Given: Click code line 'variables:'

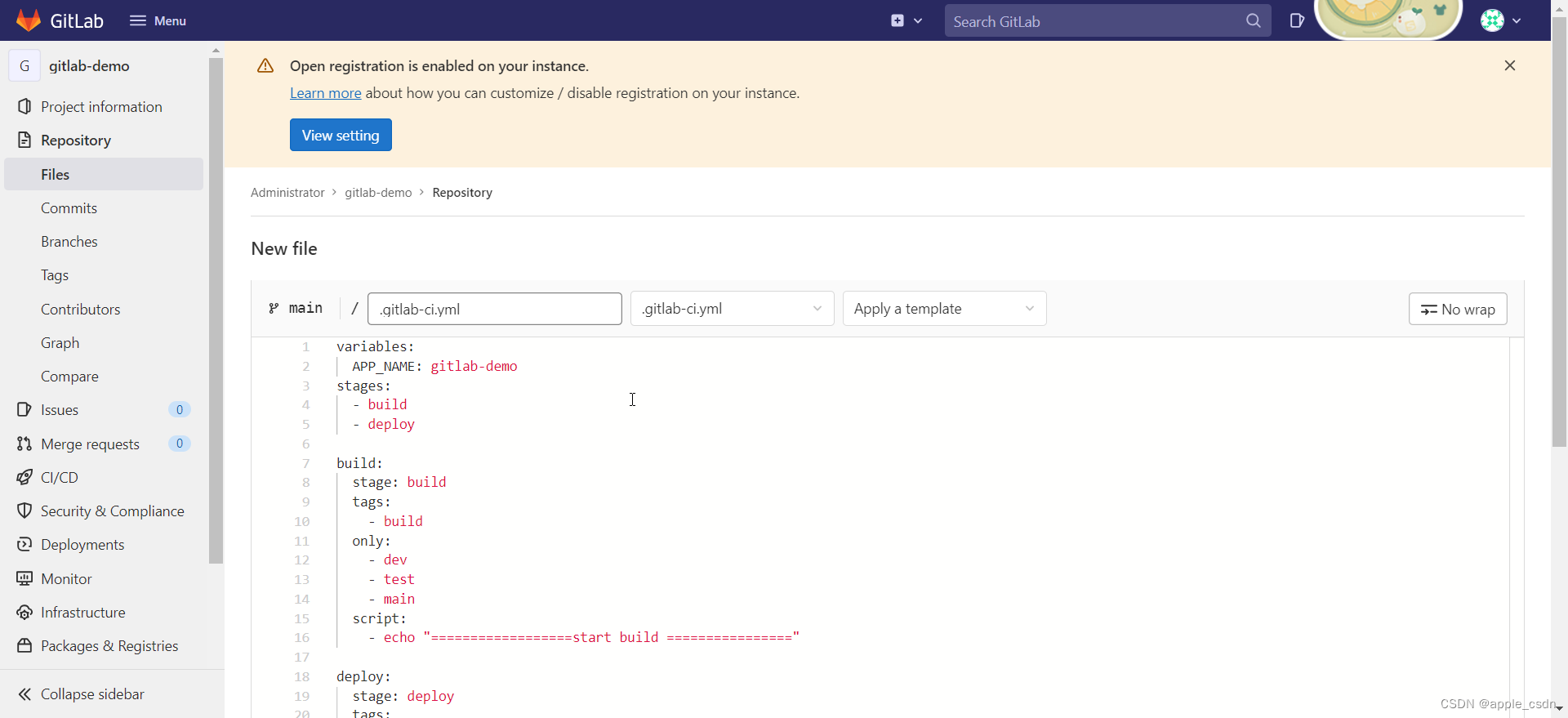Looking at the screenshot, I should point(376,346).
